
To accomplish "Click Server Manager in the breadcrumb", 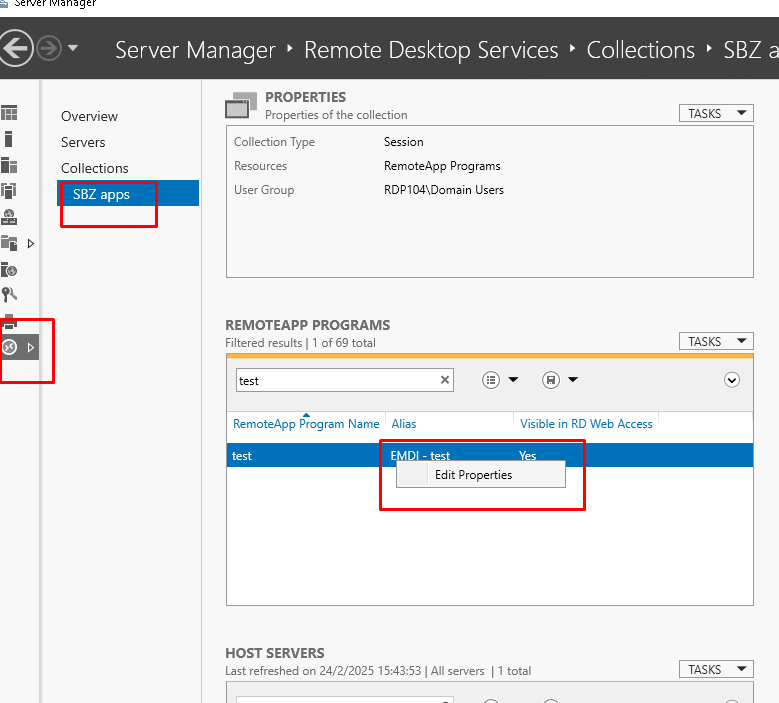I will [x=195, y=50].
